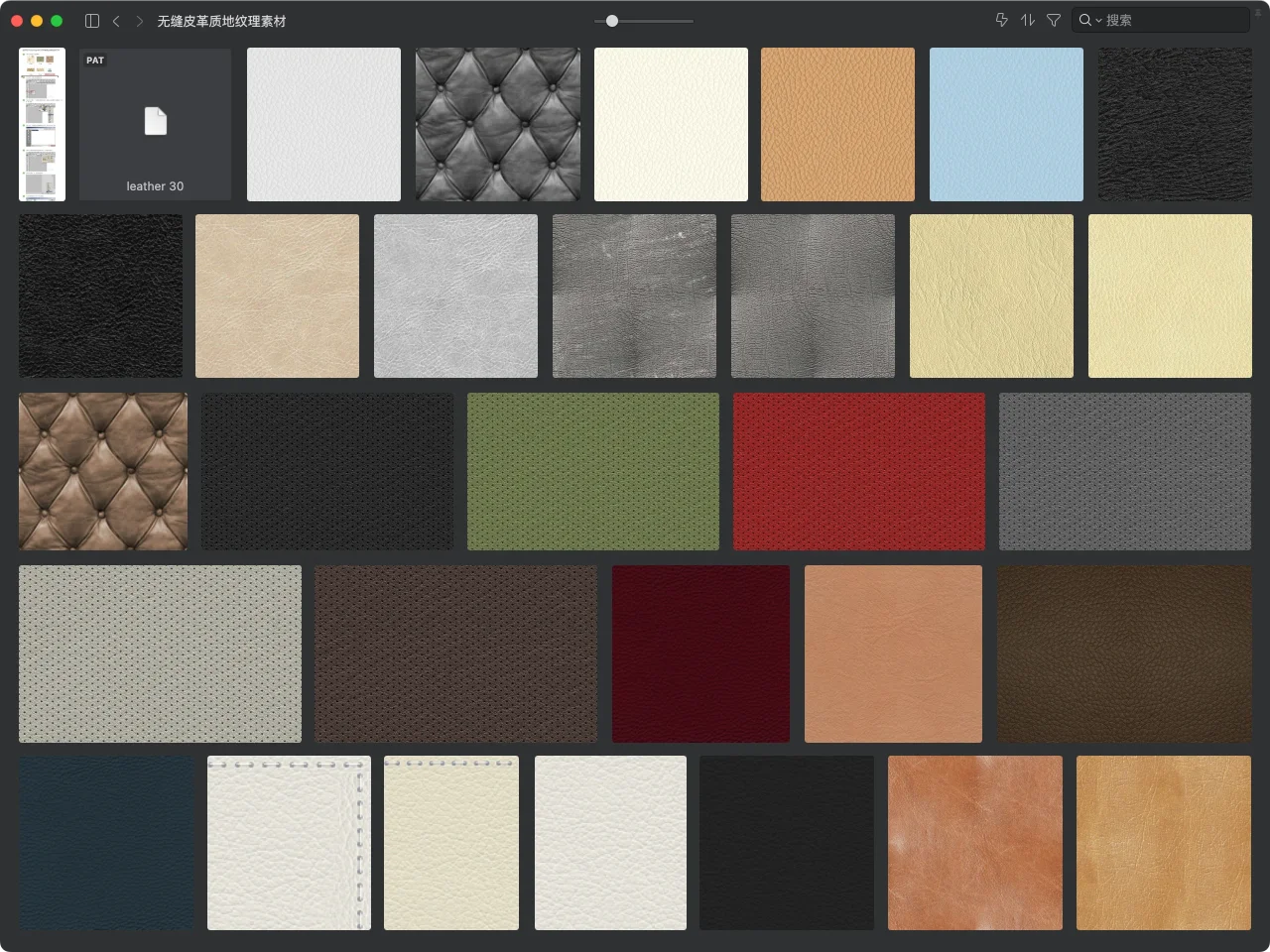Viewport: 1270px width, 952px height.
Task: Select the green perforated leather thumbnail
Action: (x=593, y=471)
